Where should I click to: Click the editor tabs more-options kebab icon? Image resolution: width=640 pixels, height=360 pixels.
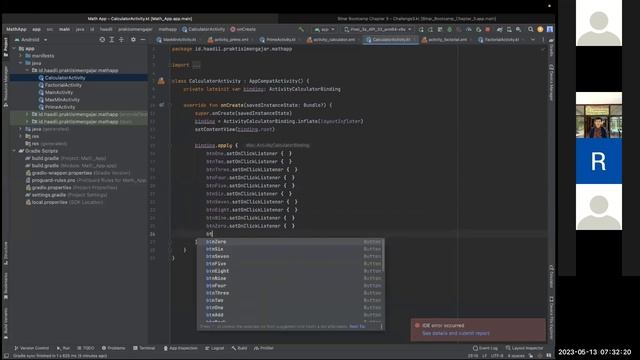pyautogui.click(x=543, y=40)
